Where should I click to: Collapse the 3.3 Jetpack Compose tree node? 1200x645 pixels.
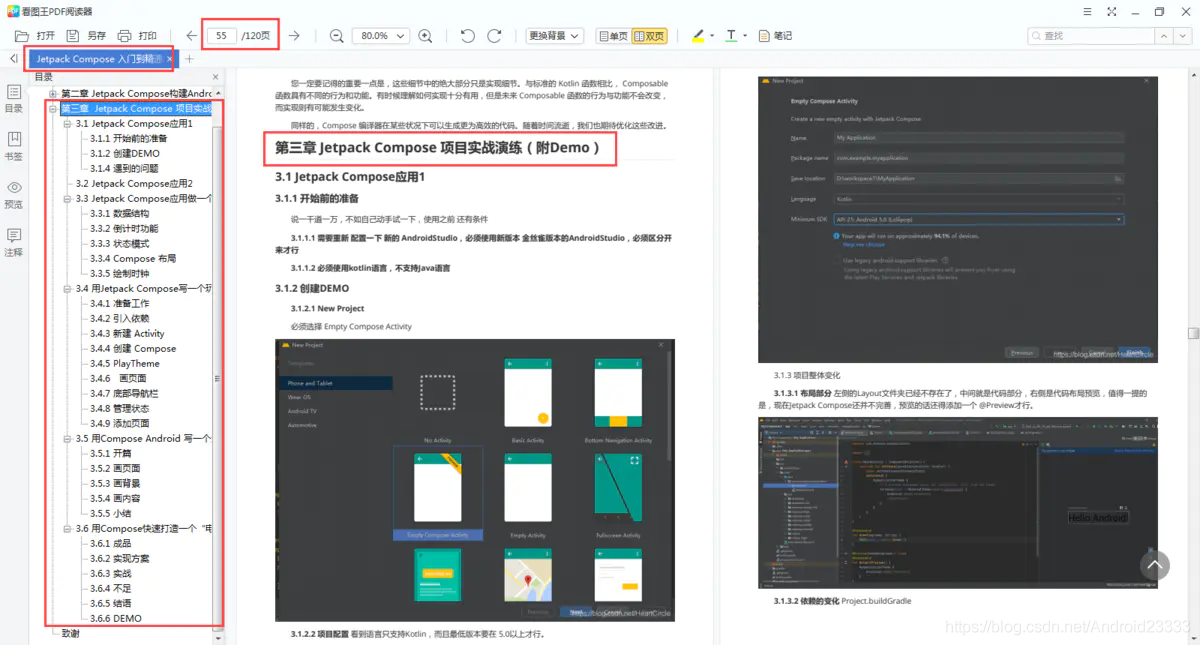tap(68, 199)
